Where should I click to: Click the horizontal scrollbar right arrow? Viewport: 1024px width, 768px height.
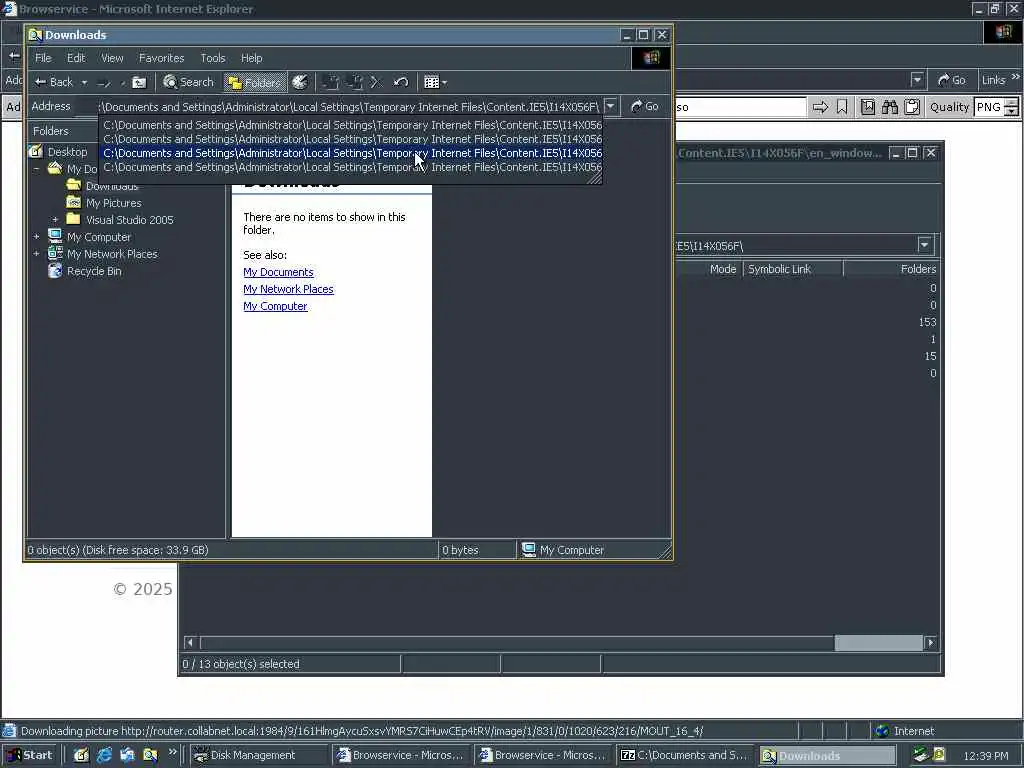click(931, 643)
